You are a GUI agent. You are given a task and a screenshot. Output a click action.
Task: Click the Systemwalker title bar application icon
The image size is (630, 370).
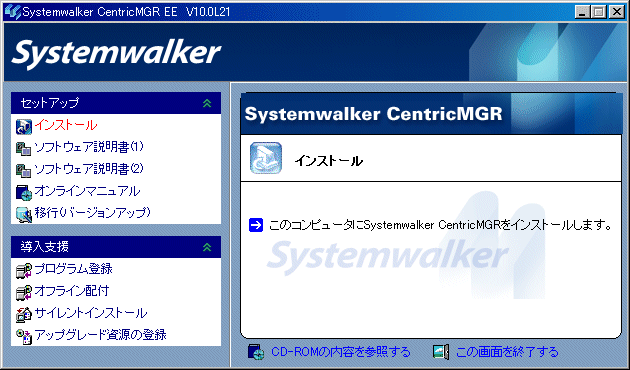(x=12, y=12)
